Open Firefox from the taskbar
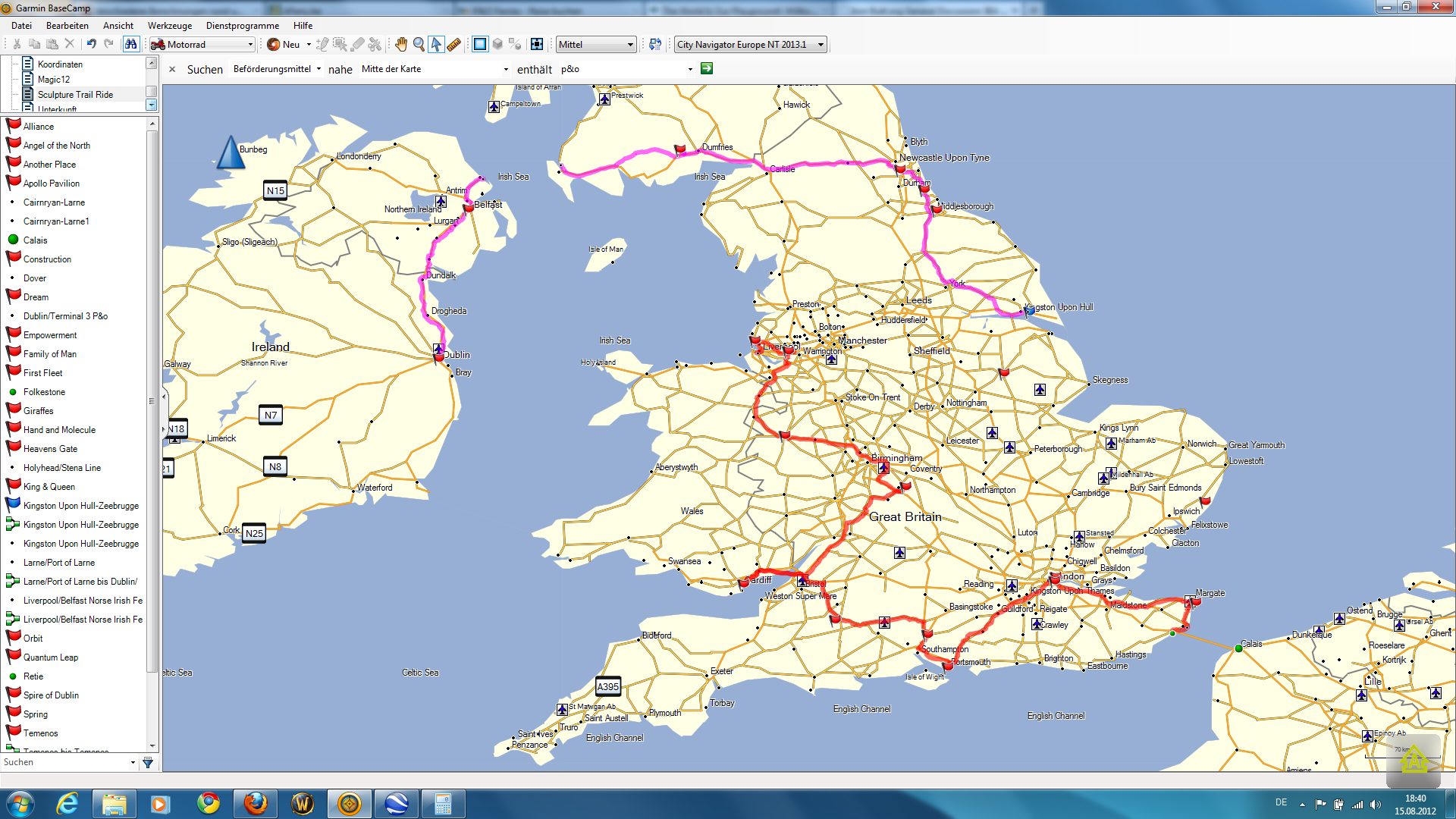Viewport: 1456px width, 819px height. coord(256,803)
